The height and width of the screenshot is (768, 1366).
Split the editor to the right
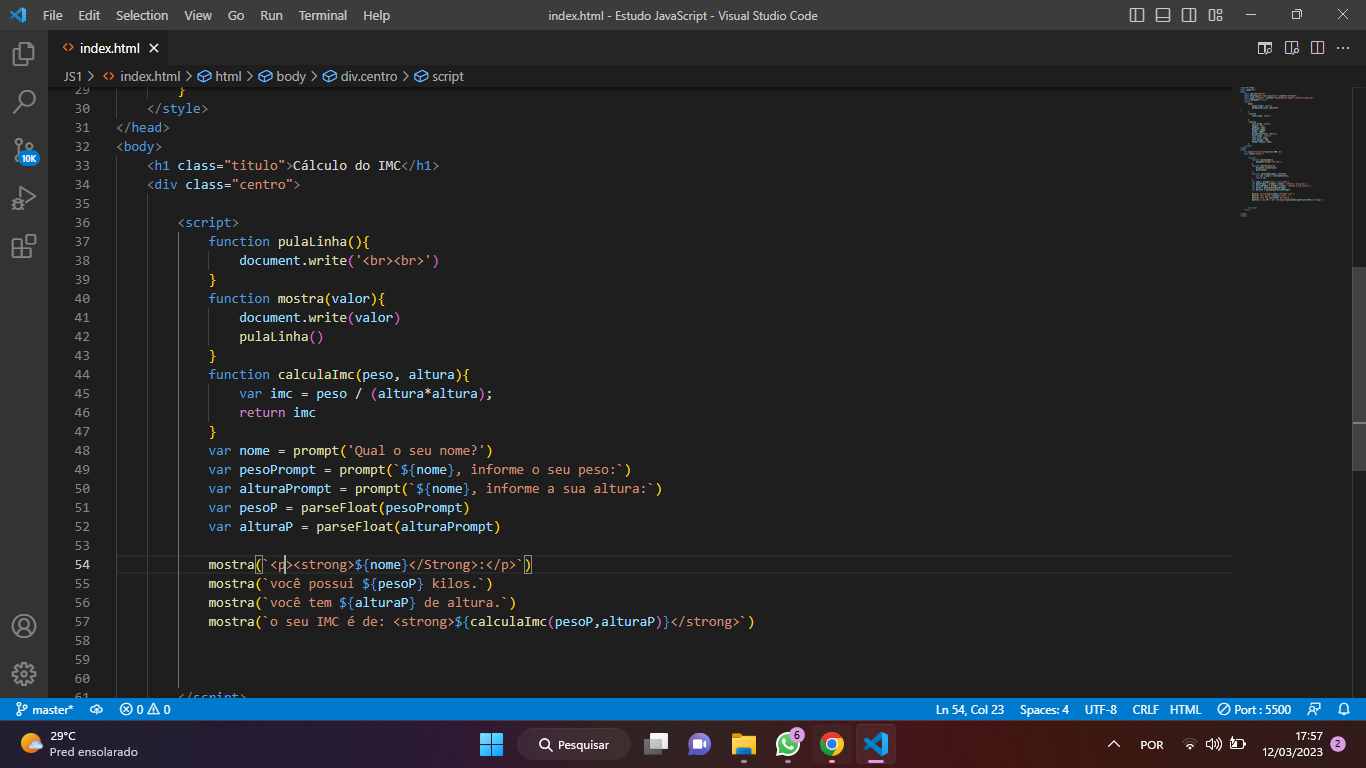point(1317,48)
